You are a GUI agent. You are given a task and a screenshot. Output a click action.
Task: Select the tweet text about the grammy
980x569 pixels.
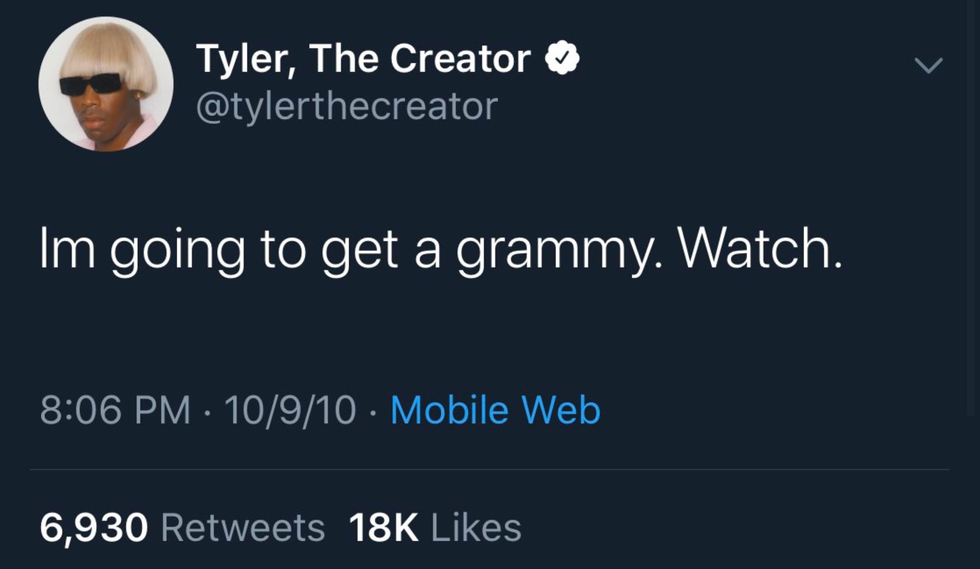pyautogui.click(x=440, y=252)
